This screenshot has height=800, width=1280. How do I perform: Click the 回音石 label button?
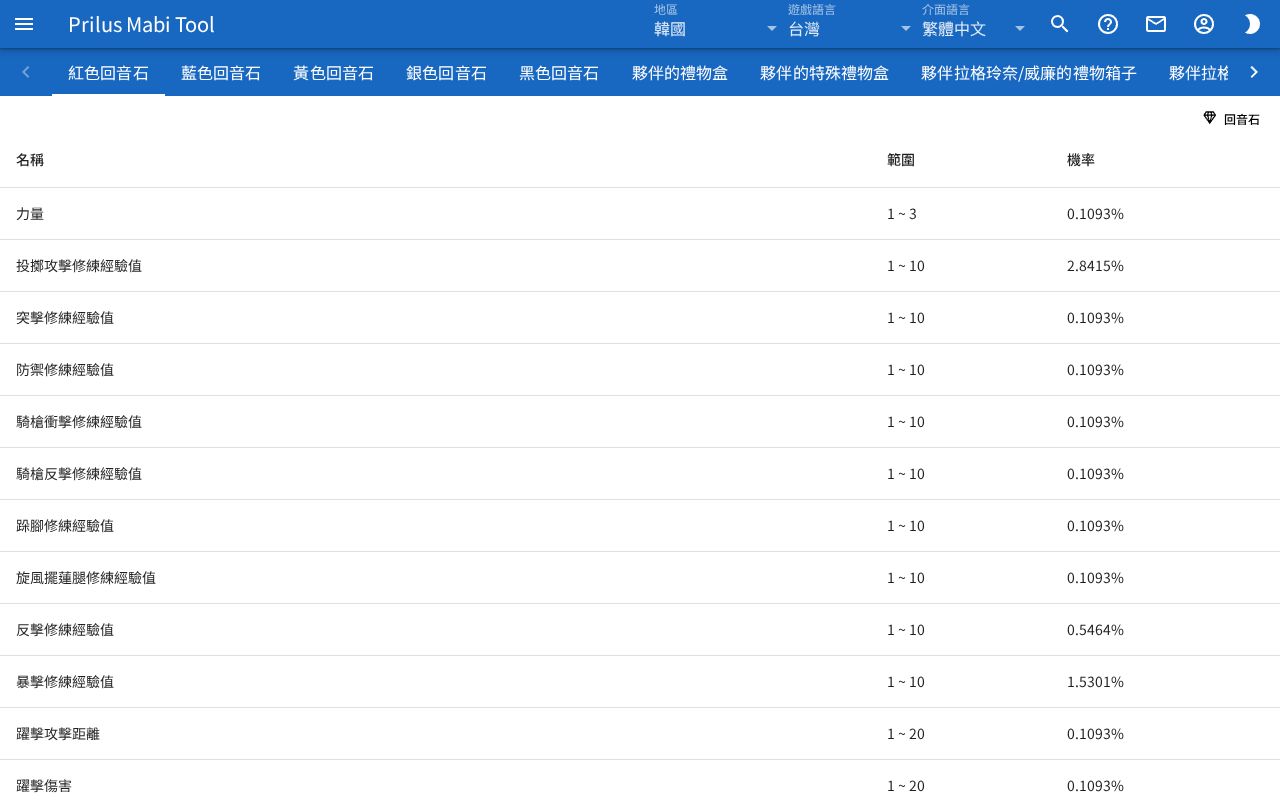tap(1231, 119)
